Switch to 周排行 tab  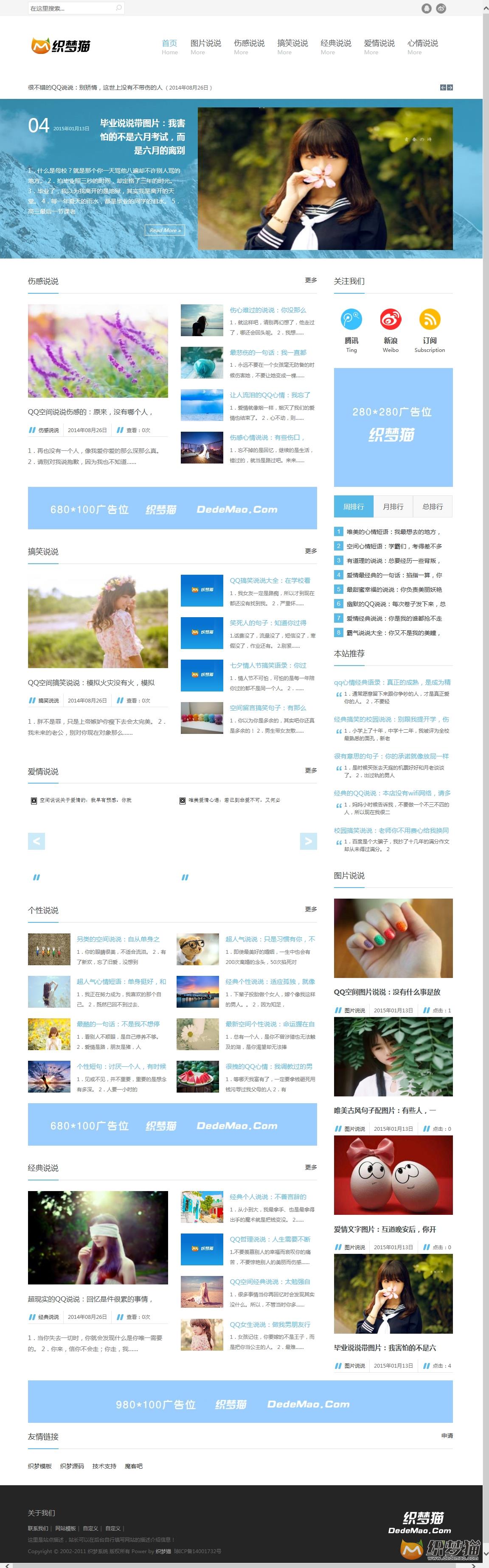(353, 506)
